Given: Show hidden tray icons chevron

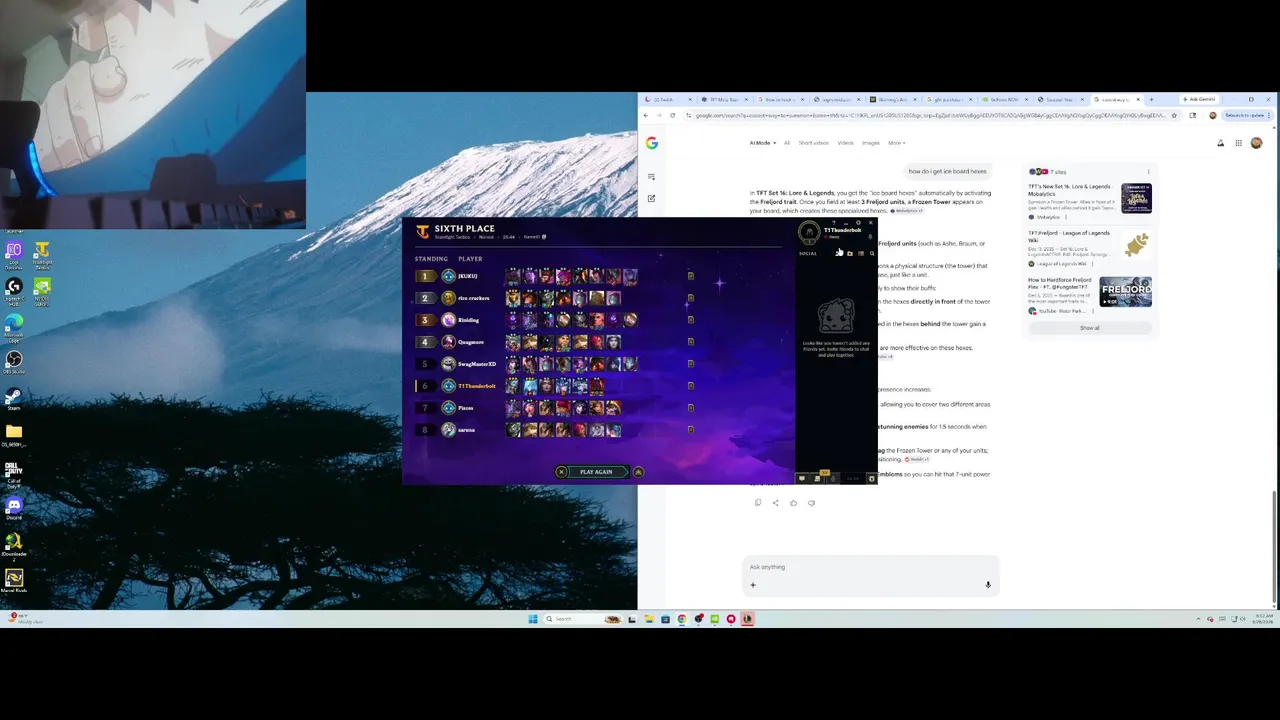Looking at the screenshot, I should tap(1198, 619).
